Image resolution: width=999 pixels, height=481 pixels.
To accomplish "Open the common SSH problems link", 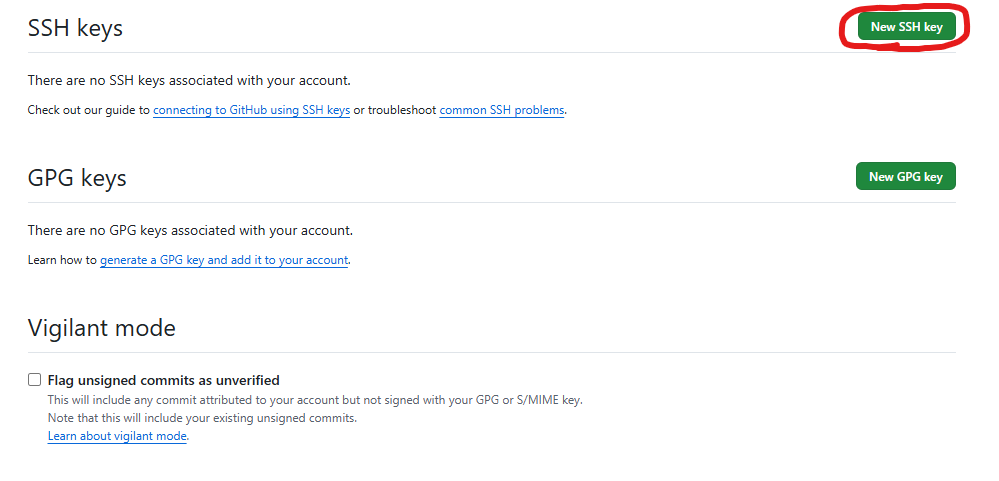I will point(502,110).
